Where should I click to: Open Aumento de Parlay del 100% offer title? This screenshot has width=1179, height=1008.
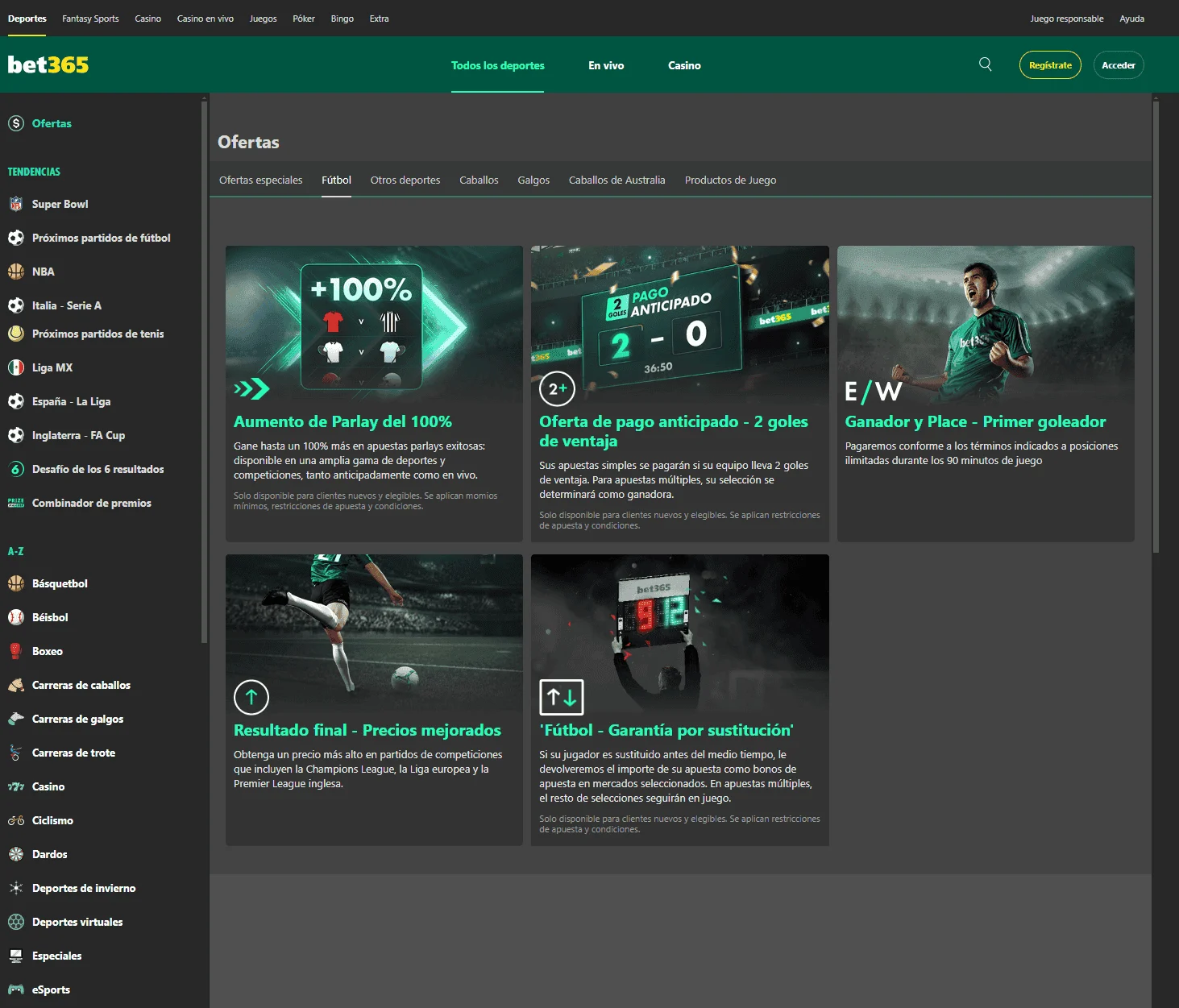[342, 421]
